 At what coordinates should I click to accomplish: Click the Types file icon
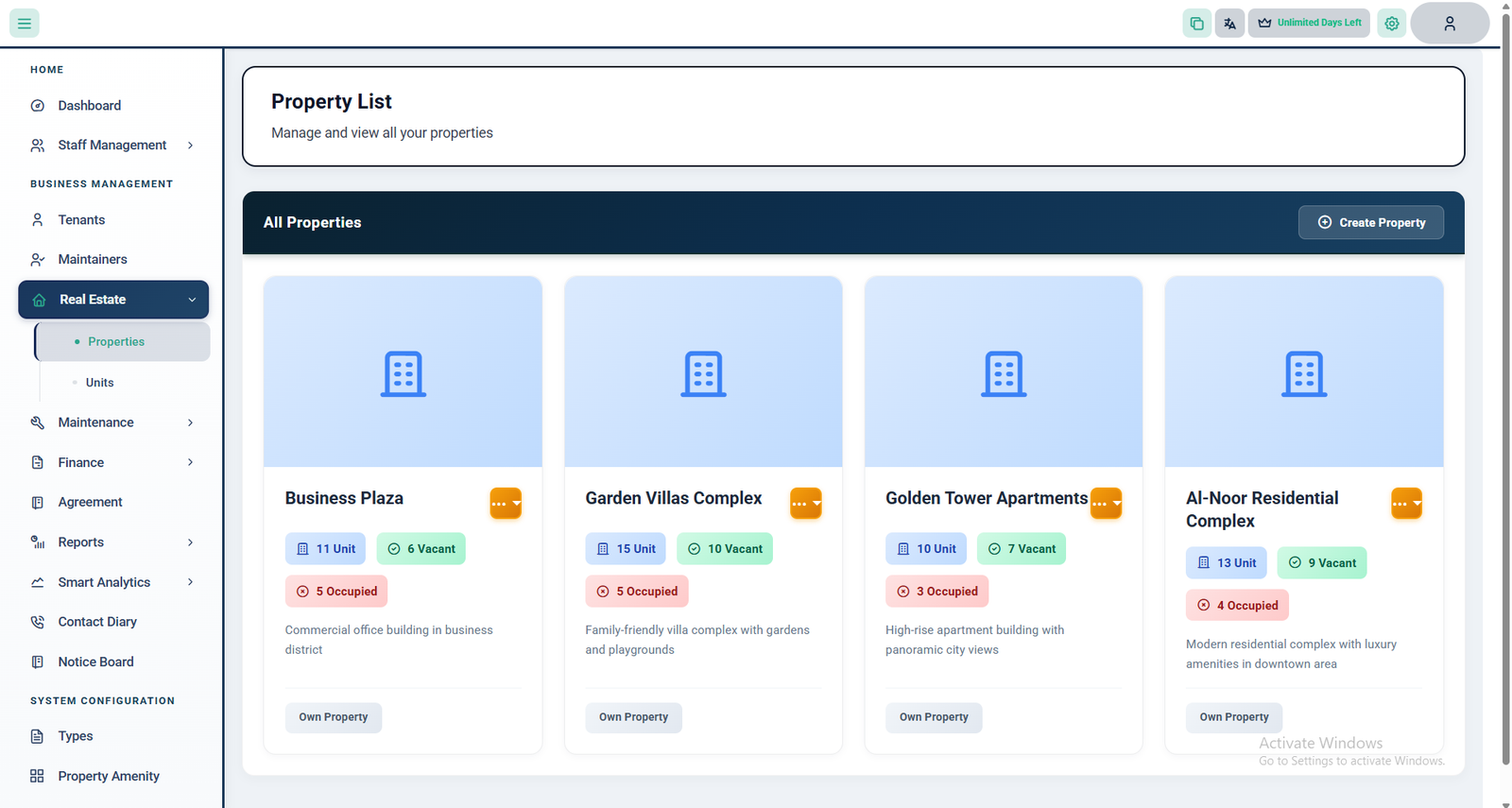click(38, 736)
